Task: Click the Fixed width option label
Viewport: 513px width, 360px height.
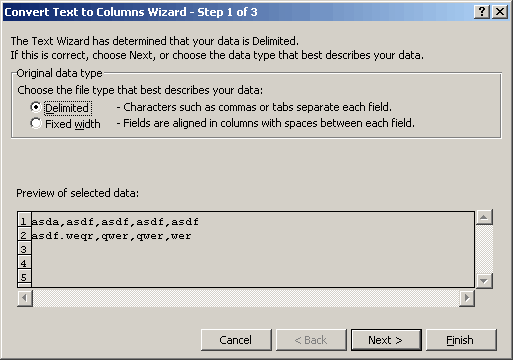Action: (73, 124)
